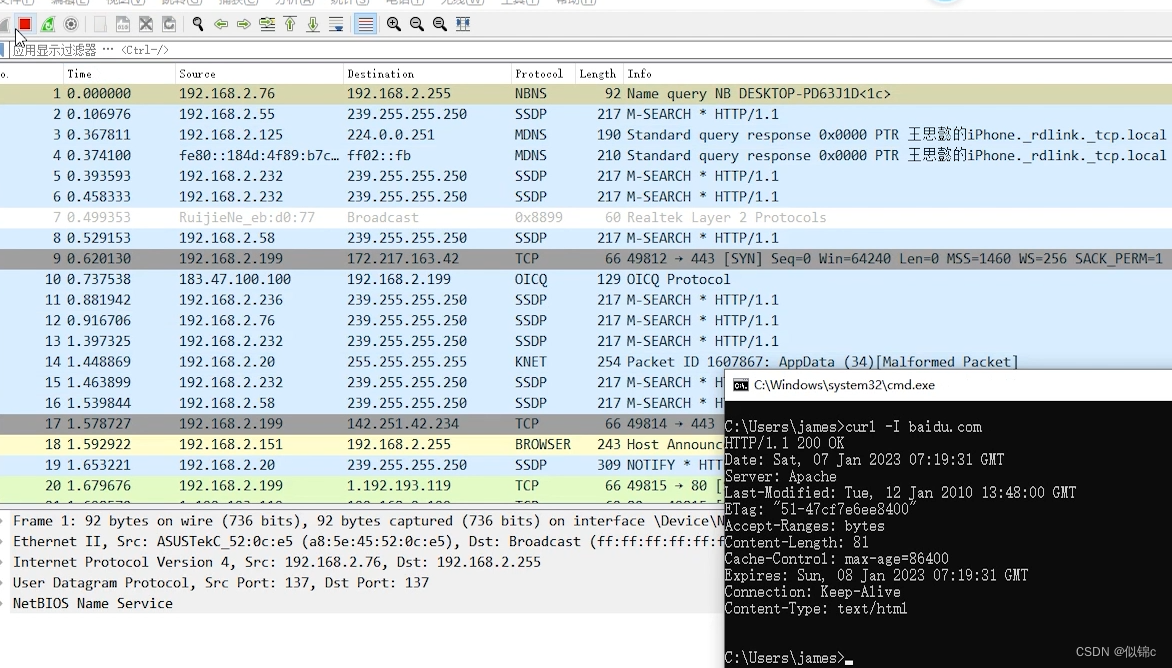Select packet 3 MDNS from 192.168.2.125
The width and height of the screenshot is (1172, 668).
point(586,135)
